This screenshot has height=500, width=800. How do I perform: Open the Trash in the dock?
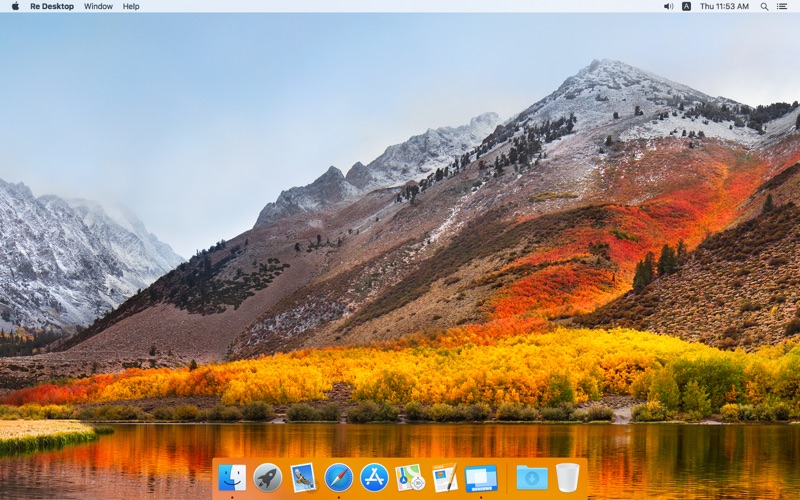coord(567,478)
